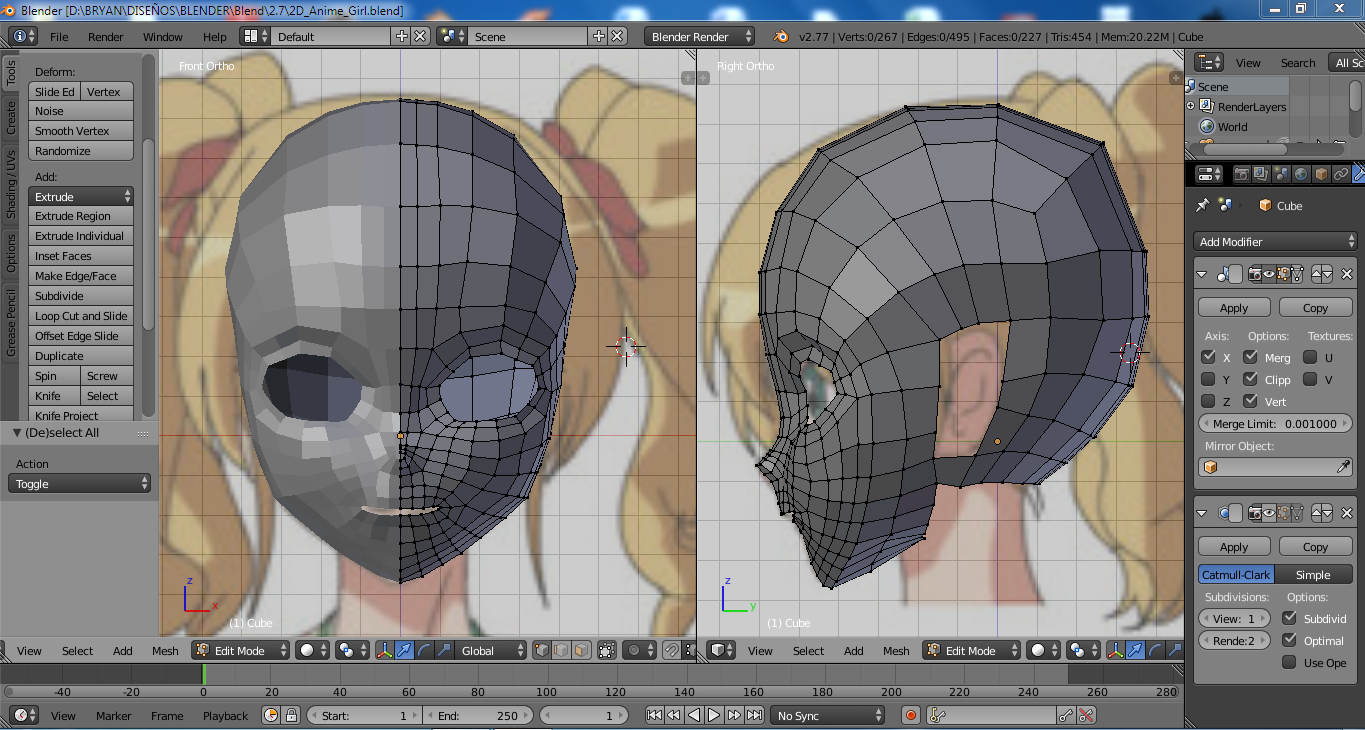This screenshot has height=730, width=1365.
Task: Open the Window menu
Action: tap(163, 36)
